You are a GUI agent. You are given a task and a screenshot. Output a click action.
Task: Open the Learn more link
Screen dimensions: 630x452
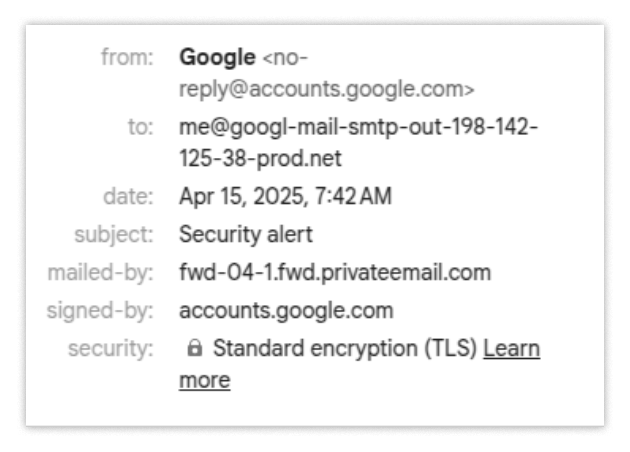pos(512,349)
